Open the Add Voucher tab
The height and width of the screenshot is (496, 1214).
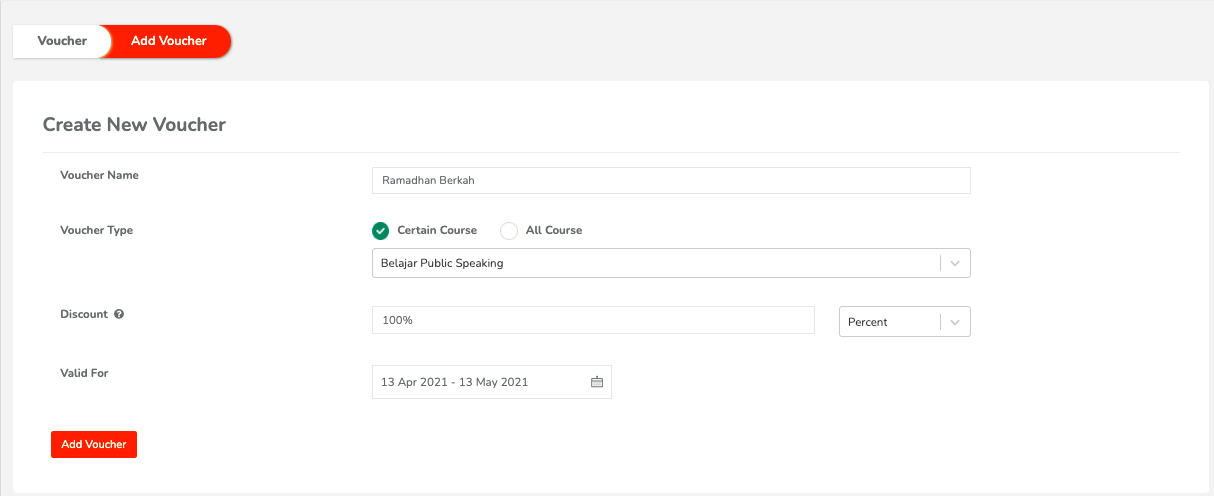(x=169, y=41)
